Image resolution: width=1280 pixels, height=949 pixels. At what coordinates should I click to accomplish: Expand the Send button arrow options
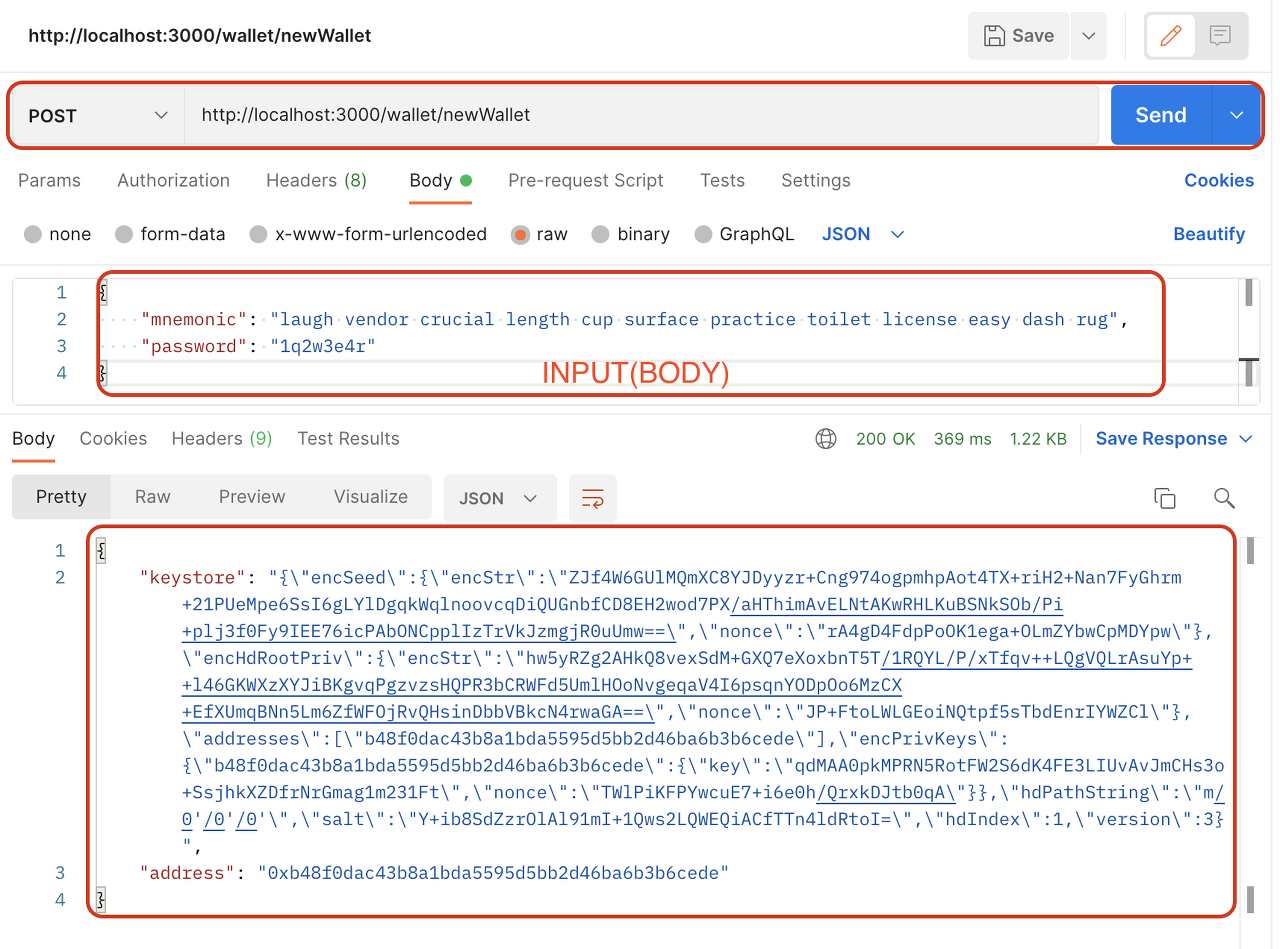(x=1236, y=115)
